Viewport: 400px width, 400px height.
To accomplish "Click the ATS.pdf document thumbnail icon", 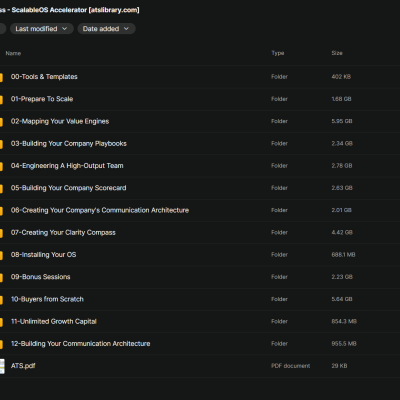I will point(2,366).
